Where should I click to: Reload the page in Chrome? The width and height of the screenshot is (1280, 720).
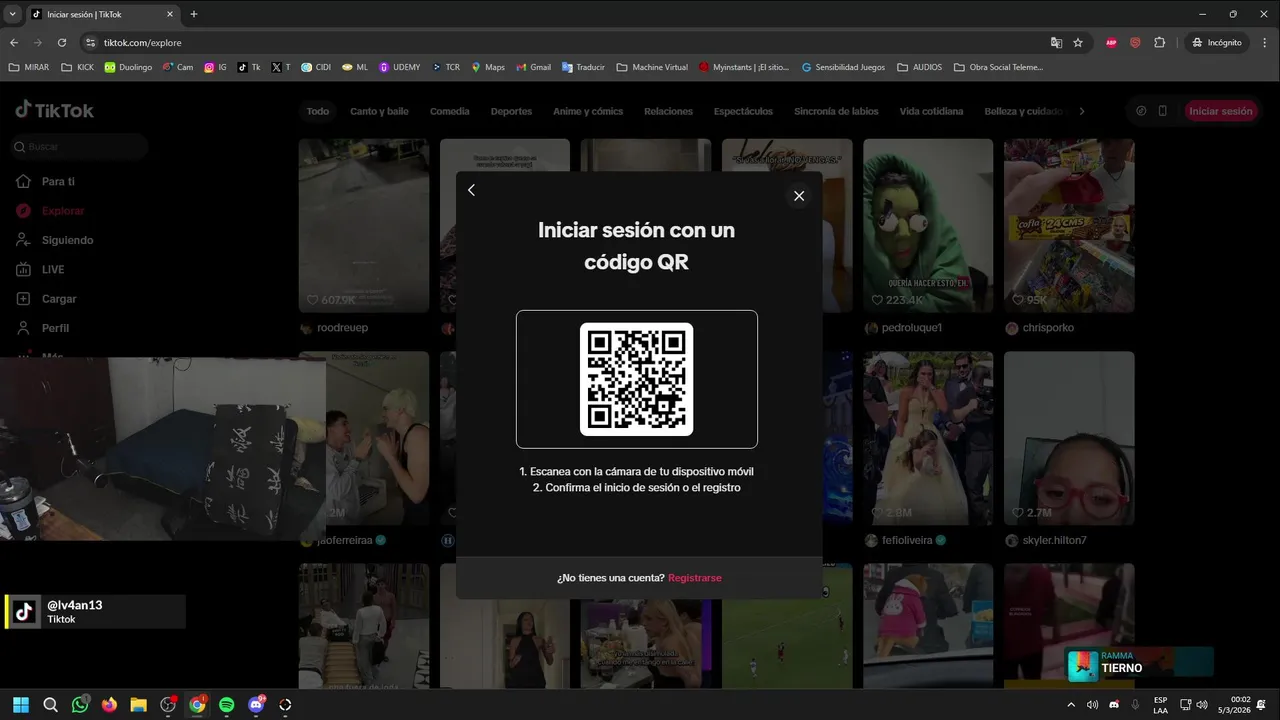pos(62,43)
